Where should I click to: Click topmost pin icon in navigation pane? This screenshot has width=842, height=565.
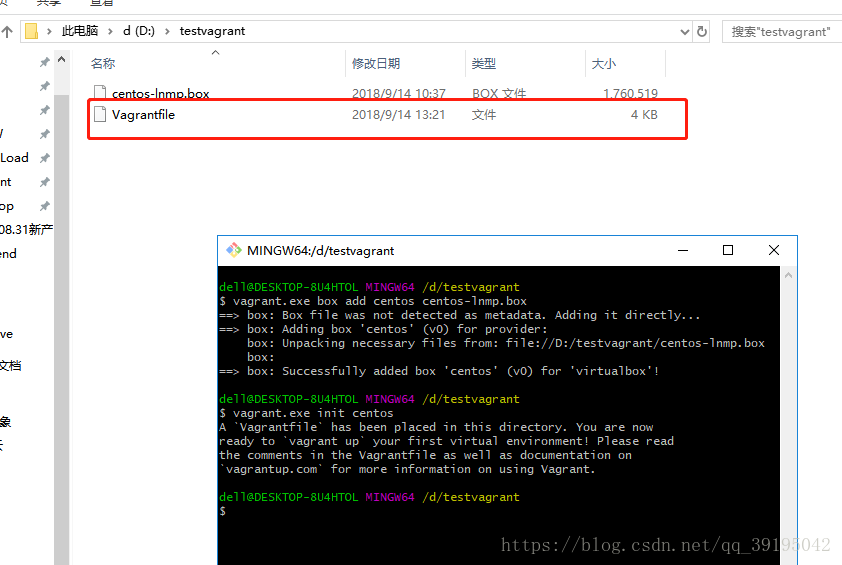(45, 62)
